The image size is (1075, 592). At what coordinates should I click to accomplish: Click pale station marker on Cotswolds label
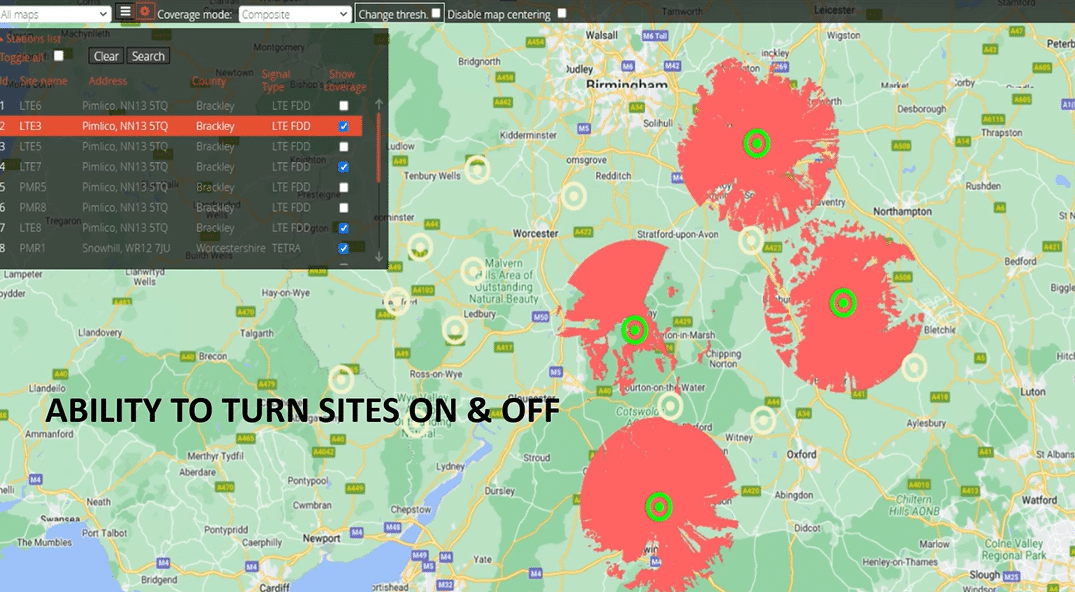671,405
